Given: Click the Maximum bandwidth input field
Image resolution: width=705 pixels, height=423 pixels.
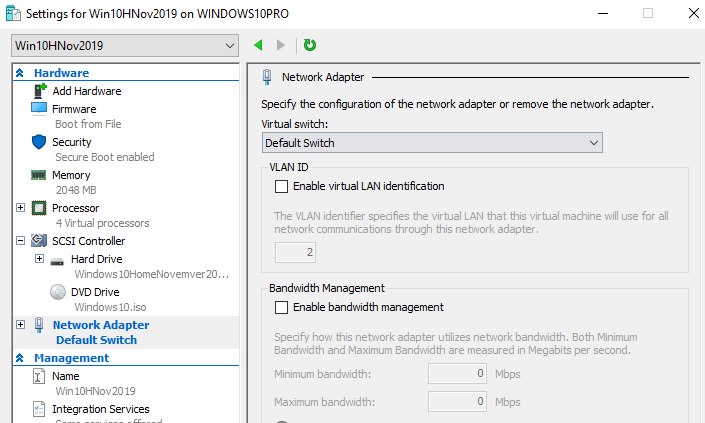Looking at the screenshot, I should point(457,401).
